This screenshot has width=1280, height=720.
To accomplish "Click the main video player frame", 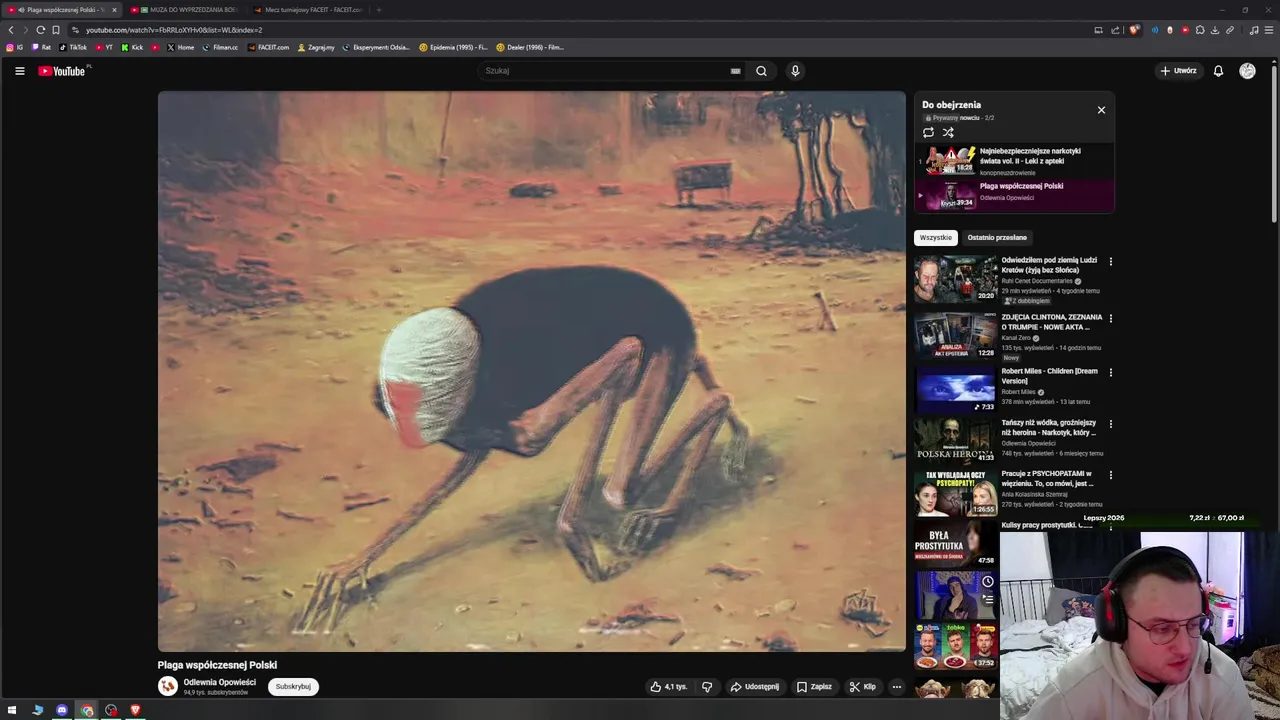I will pos(532,372).
